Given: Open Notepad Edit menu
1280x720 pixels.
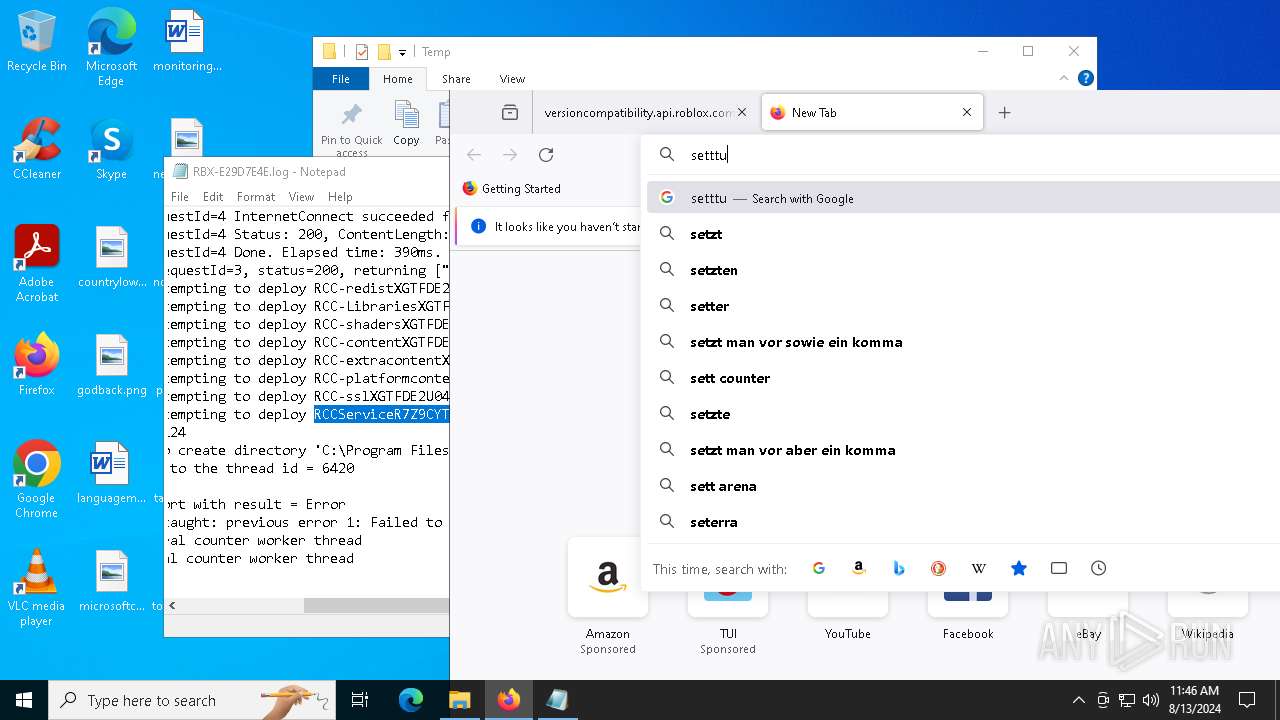Looking at the screenshot, I should (213, 197).
